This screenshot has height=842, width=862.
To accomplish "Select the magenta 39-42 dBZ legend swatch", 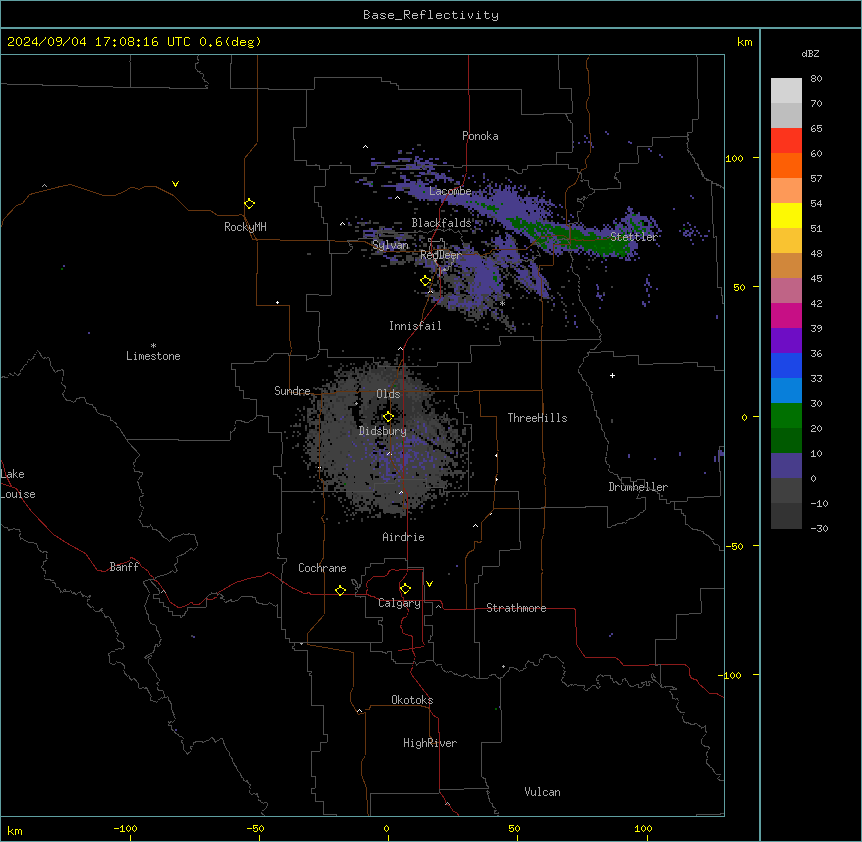I will click(x=786, y=315).
